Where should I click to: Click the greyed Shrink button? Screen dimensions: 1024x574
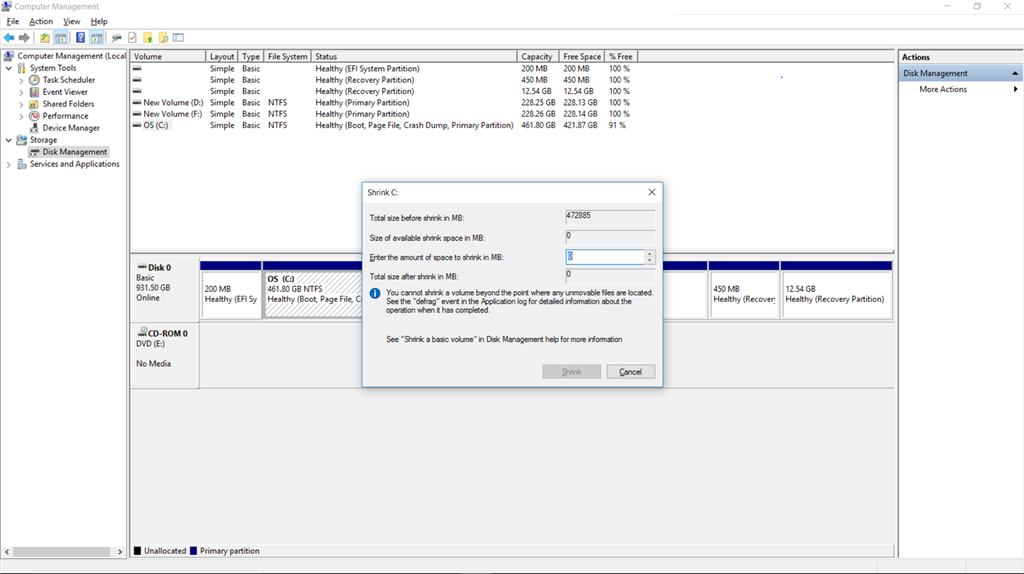click(571, 372)
